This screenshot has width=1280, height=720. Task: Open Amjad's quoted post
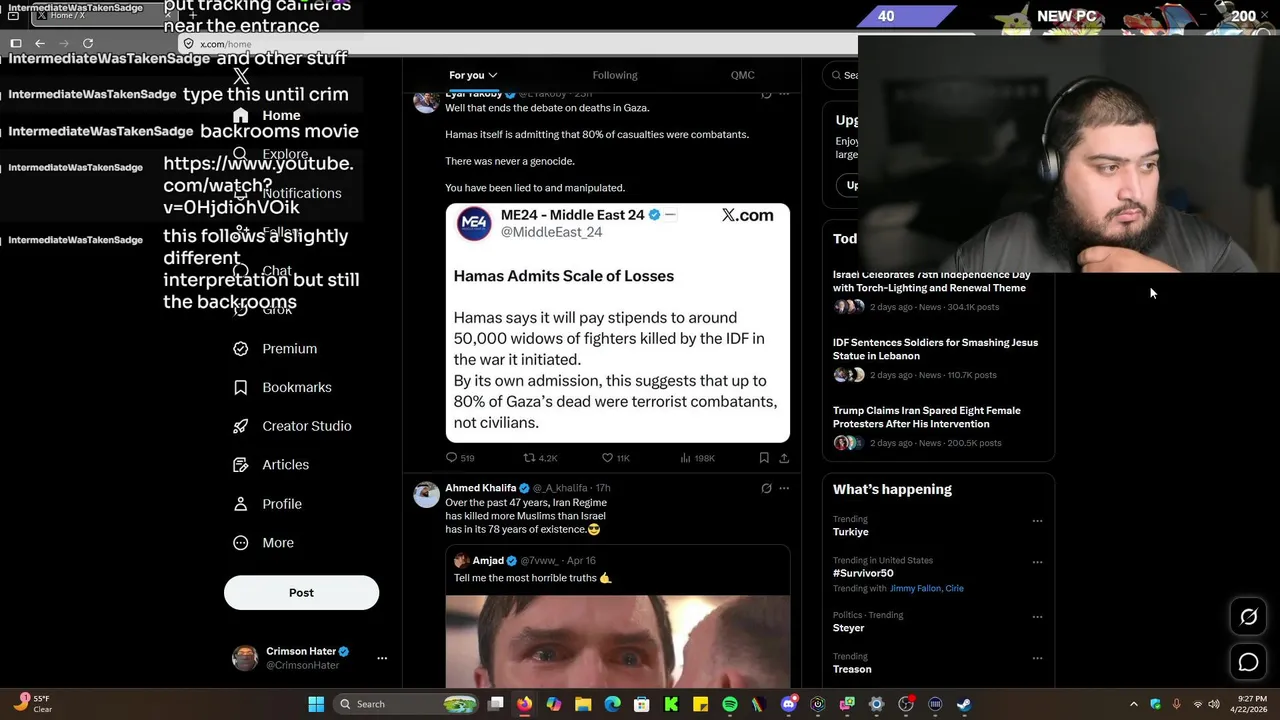click(x=617, y=615)
